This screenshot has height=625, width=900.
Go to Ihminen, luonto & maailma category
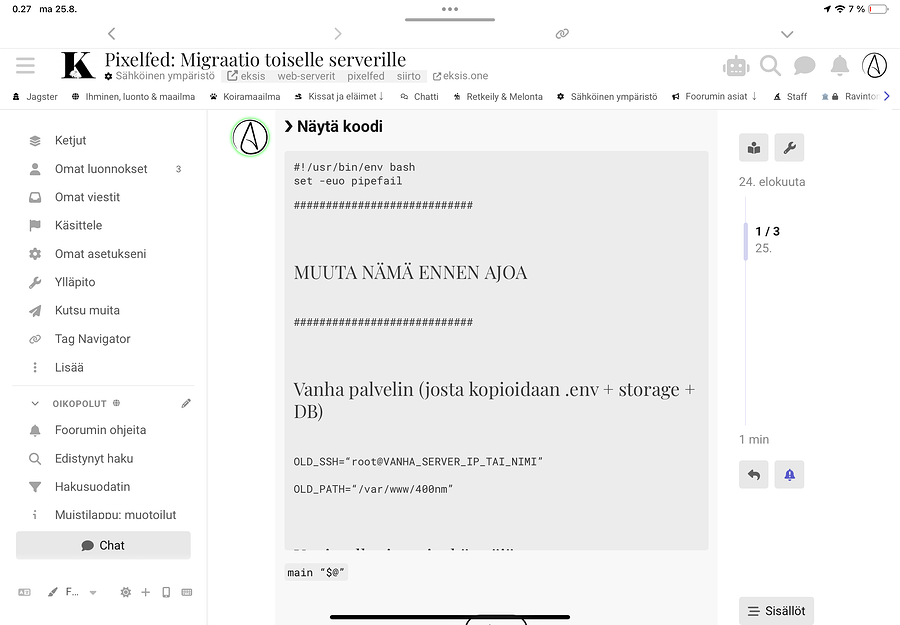click(x=133, y=96)
